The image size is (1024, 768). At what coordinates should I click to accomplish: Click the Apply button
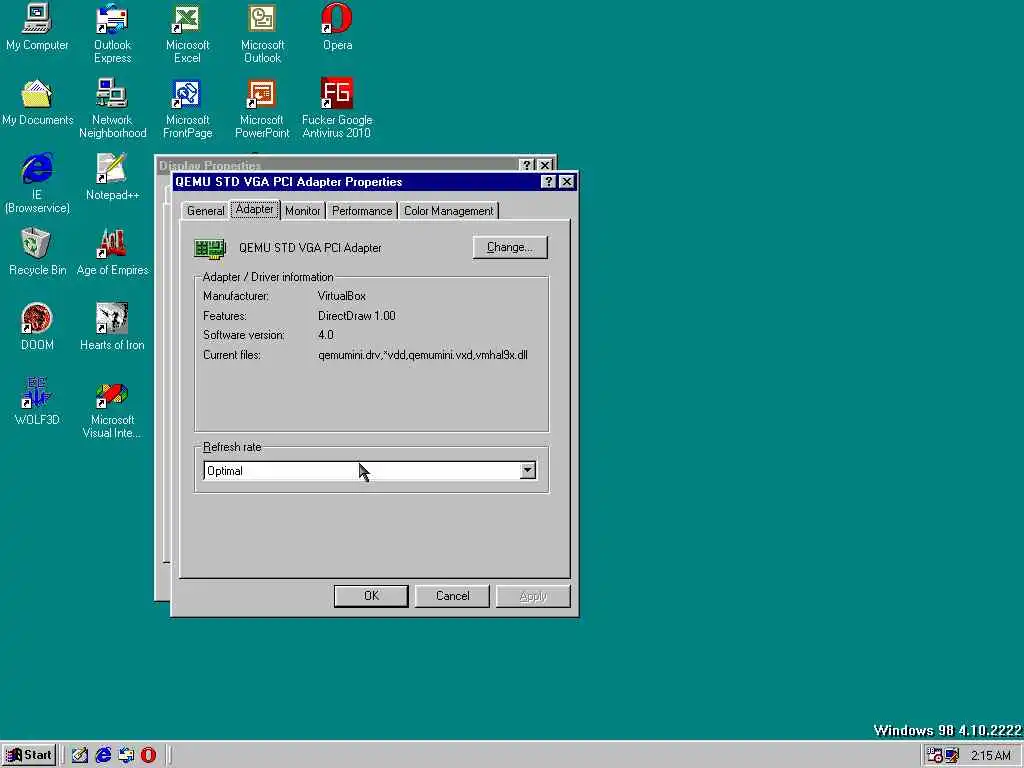(533, 596)
